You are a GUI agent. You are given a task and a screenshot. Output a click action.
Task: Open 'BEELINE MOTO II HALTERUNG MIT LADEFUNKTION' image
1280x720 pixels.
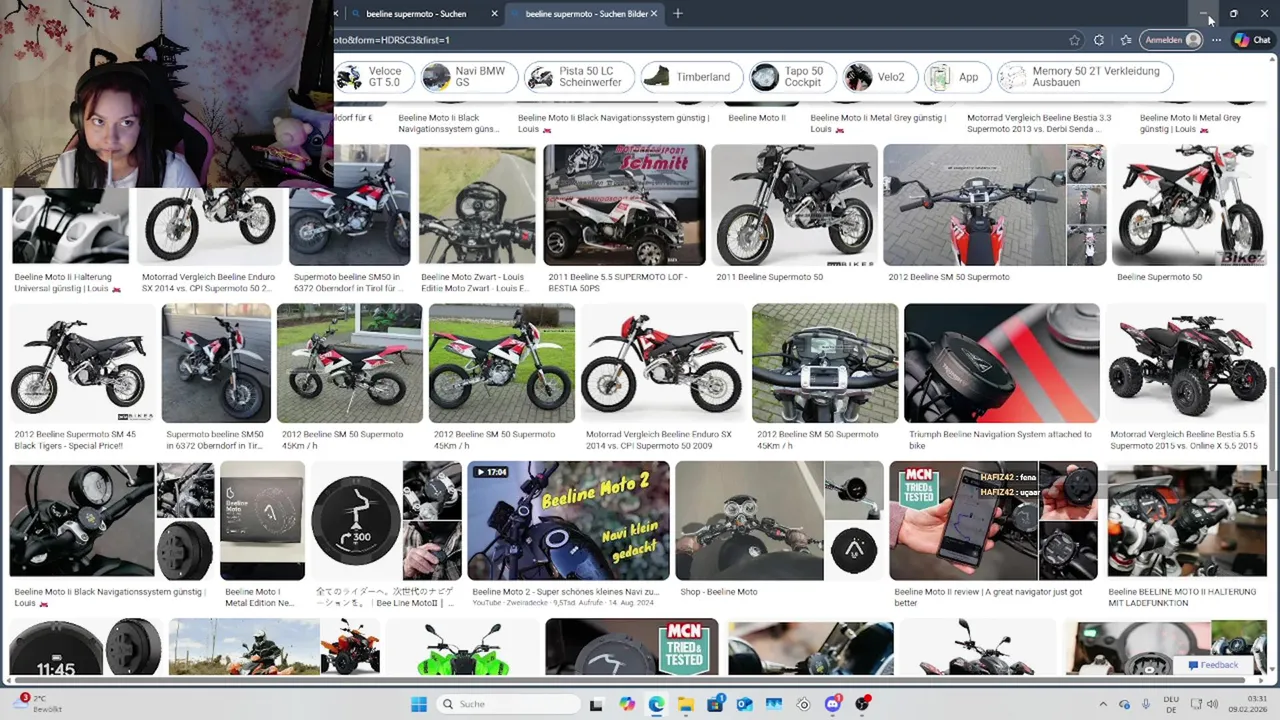point(1185,520)
